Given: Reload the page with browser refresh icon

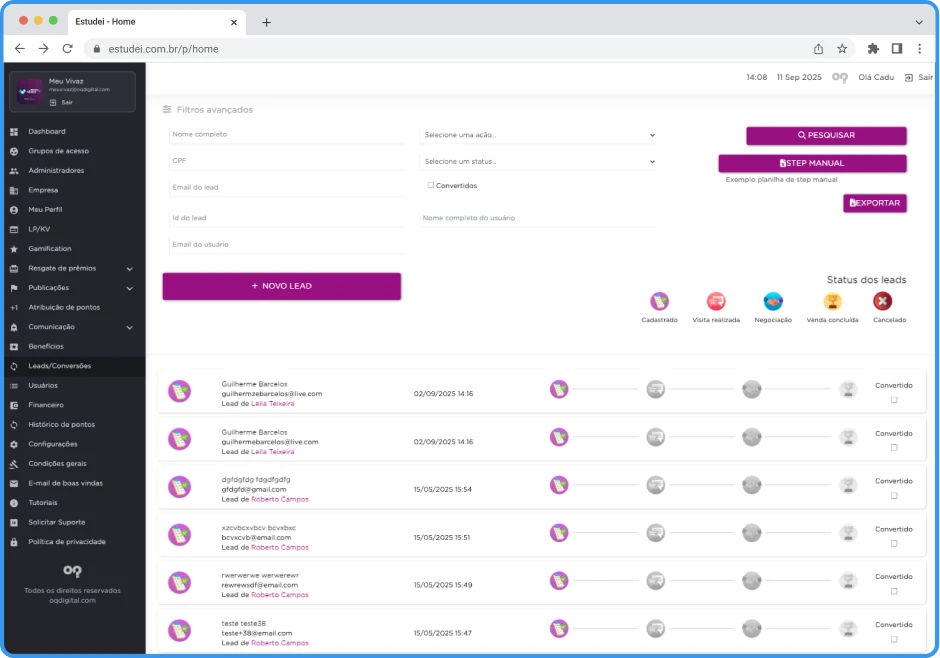Looking at the screenshot, I should [x=68, y=48].
